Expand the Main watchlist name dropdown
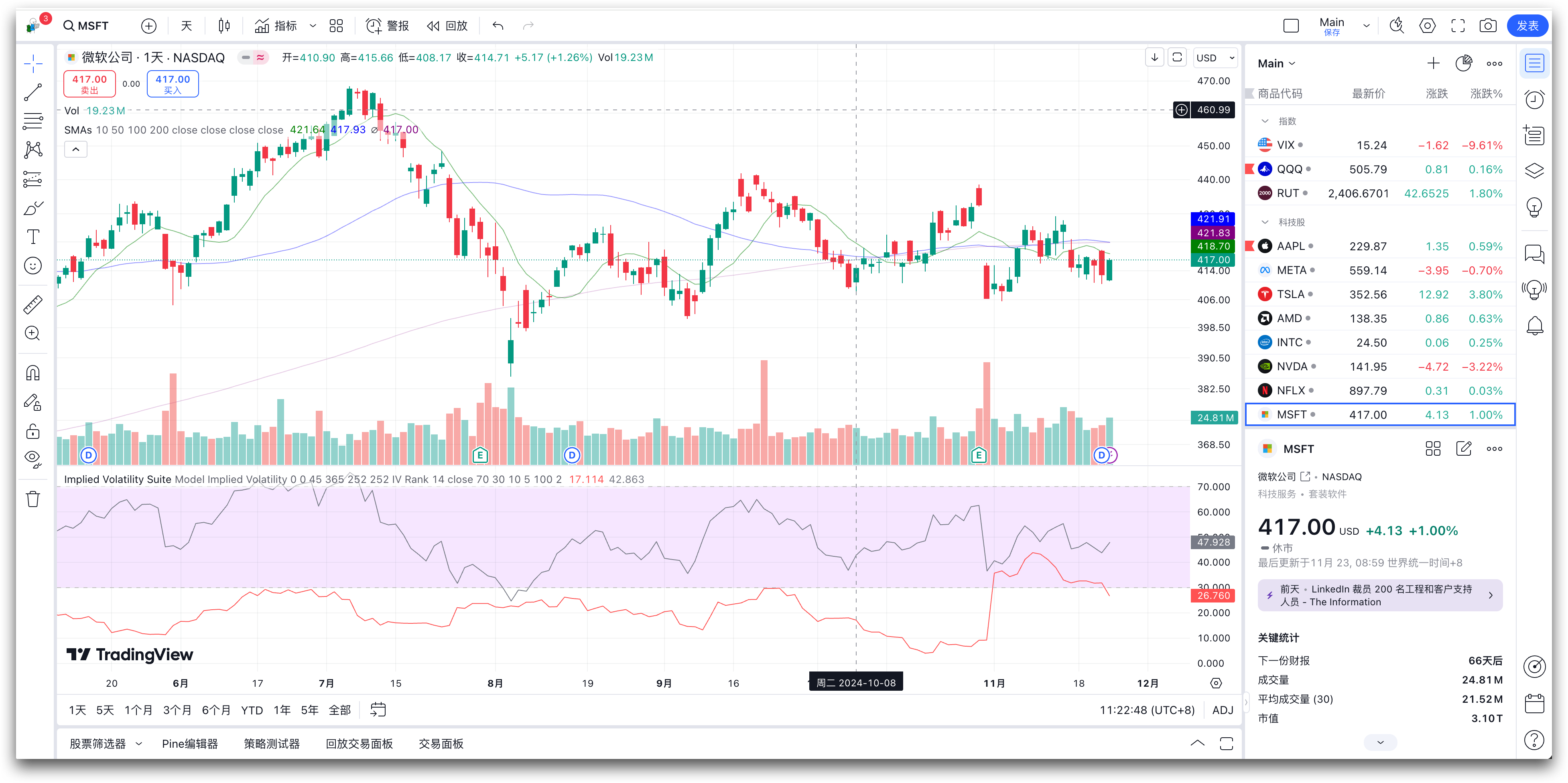1568x783 pixels. point(1277,63)
